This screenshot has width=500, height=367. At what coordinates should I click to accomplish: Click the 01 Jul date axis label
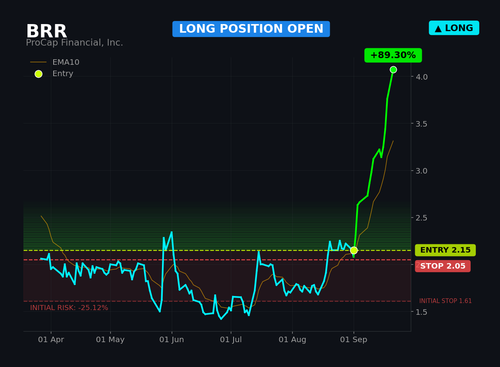pyautogui.click(x=231, y=340)
